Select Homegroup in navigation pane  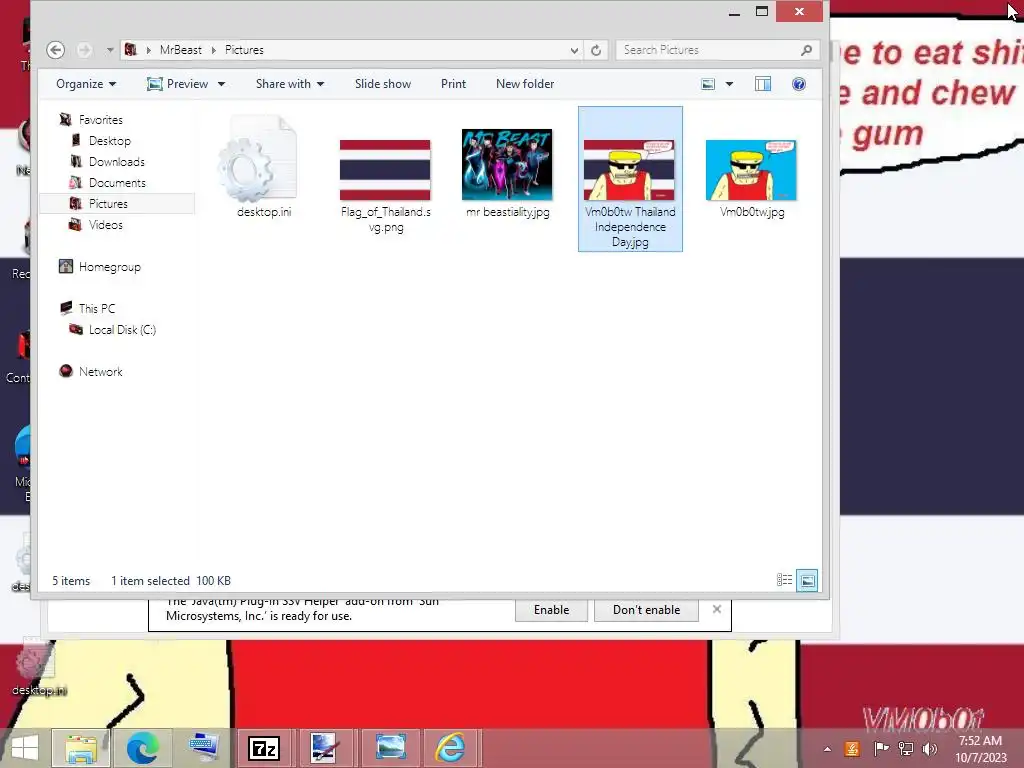click(x=110, y=266)
